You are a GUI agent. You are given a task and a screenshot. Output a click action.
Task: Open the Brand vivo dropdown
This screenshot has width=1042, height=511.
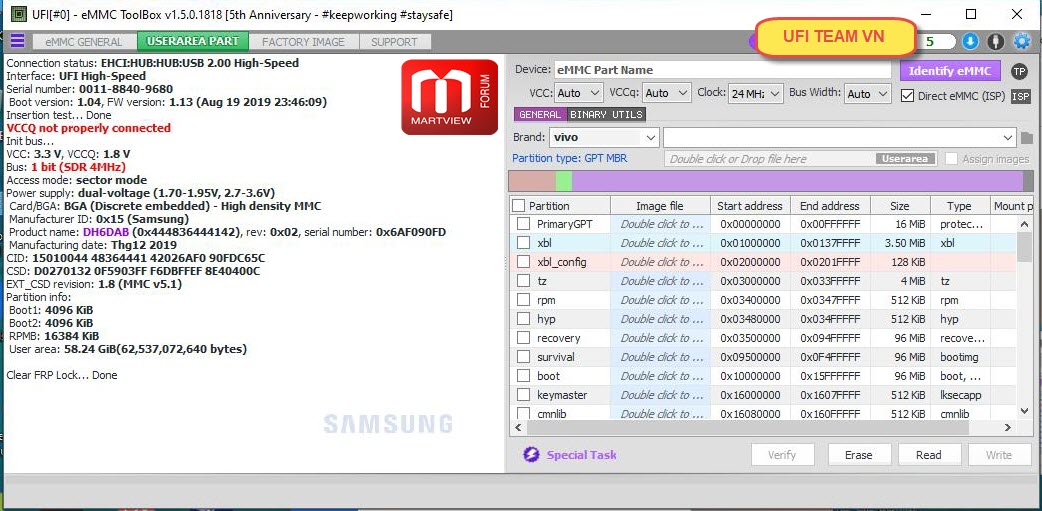tap(604, 138)
